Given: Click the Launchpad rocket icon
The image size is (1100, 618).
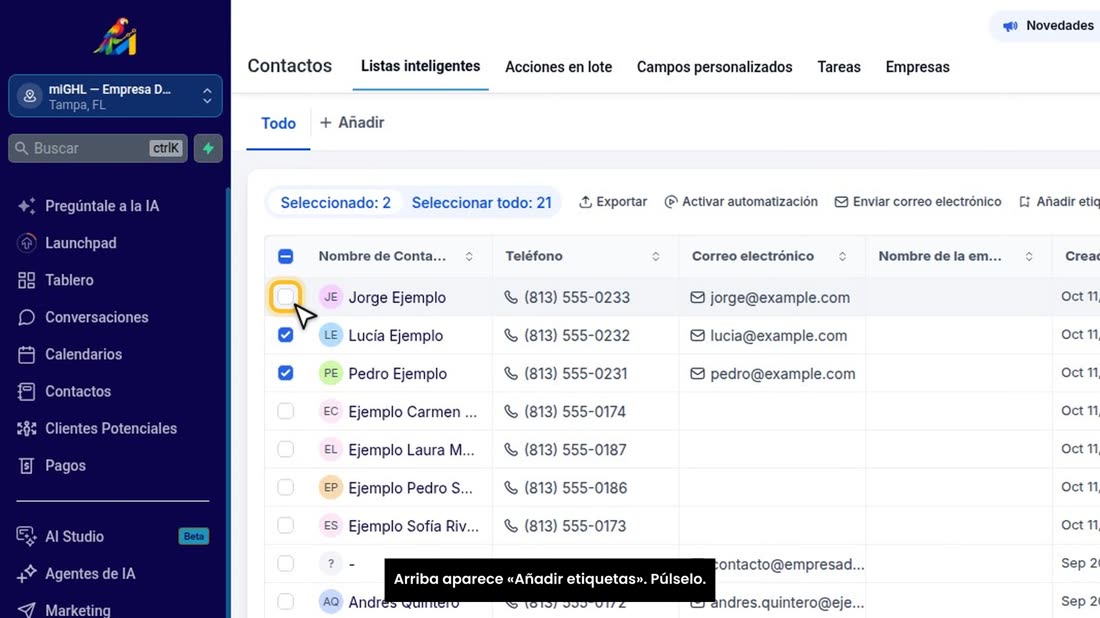Looking at the screenshot, I should 27,243.
